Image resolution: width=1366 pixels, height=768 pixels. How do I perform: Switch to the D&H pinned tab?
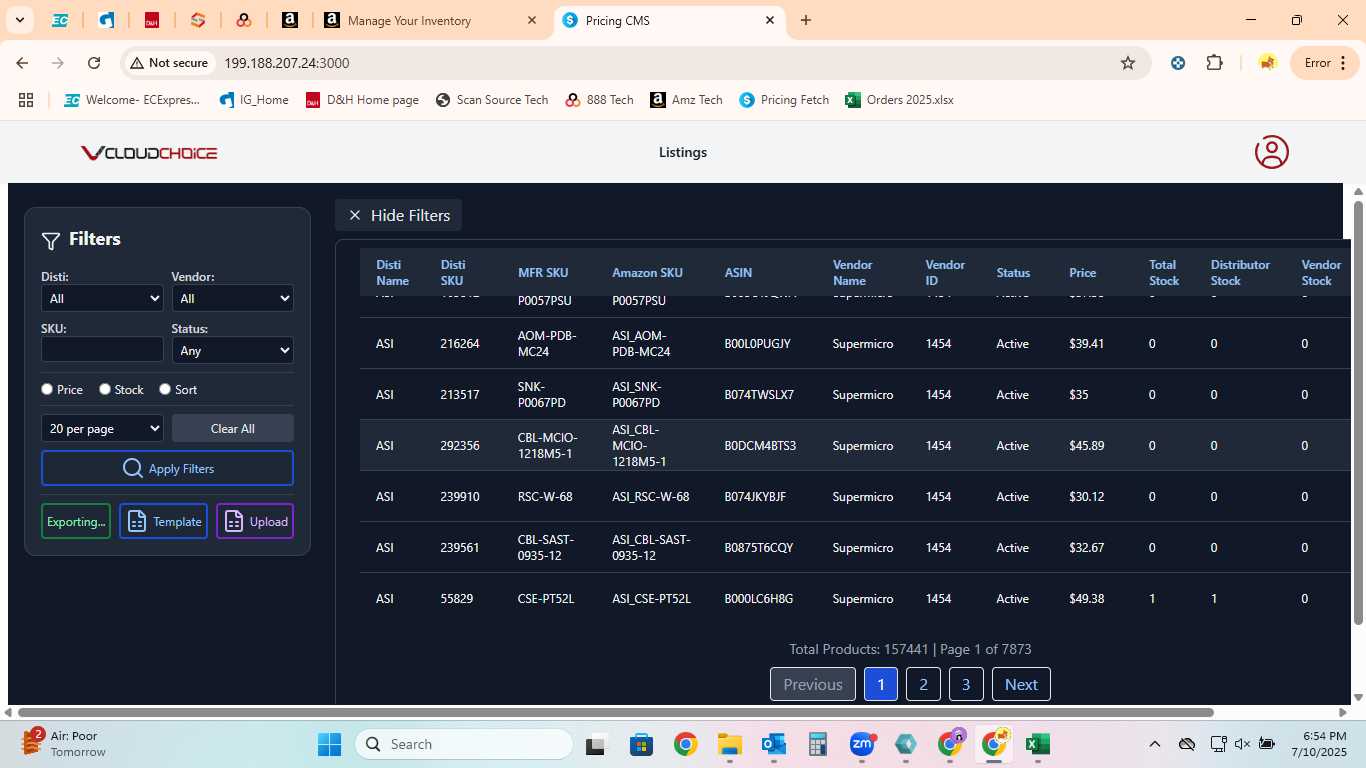(x=152, y=20)
